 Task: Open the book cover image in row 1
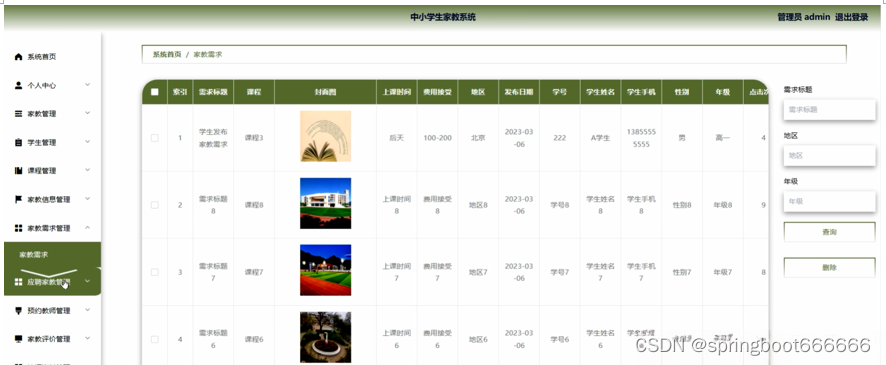[325, 136]
